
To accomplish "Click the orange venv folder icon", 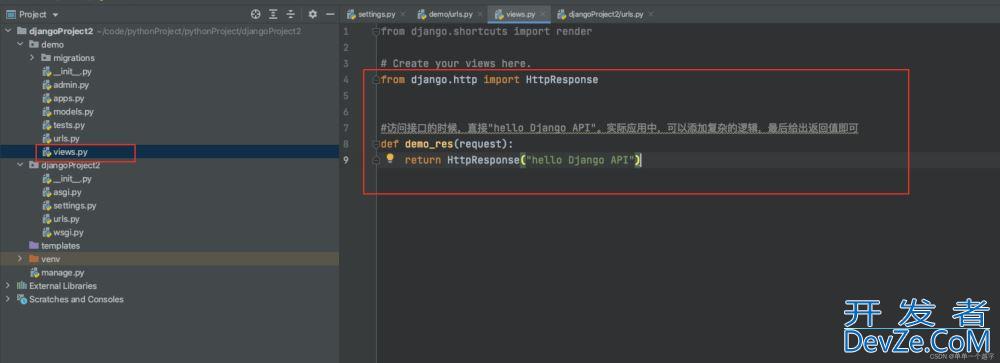I will click(34, 259).
